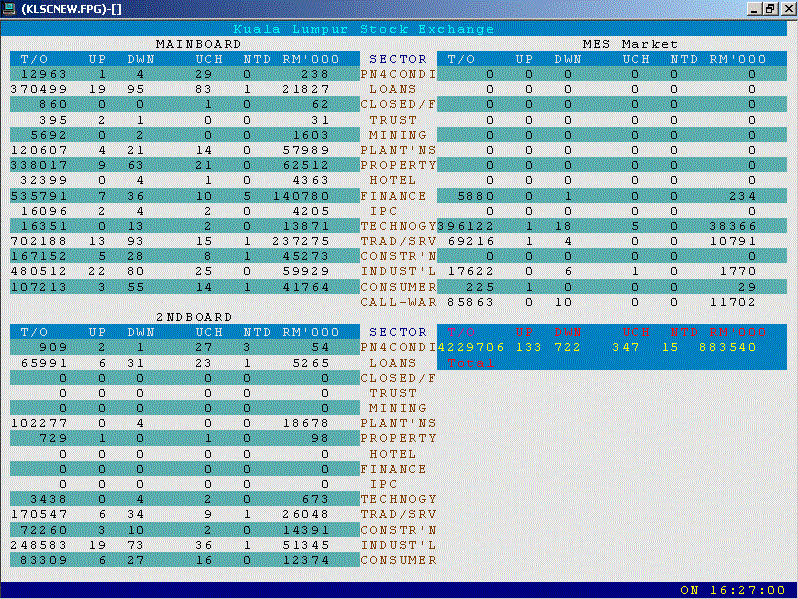Click 2ndboard LOANS turnover 65991
The width and height of the screenshot is (798, 599).
pos(44,363)
